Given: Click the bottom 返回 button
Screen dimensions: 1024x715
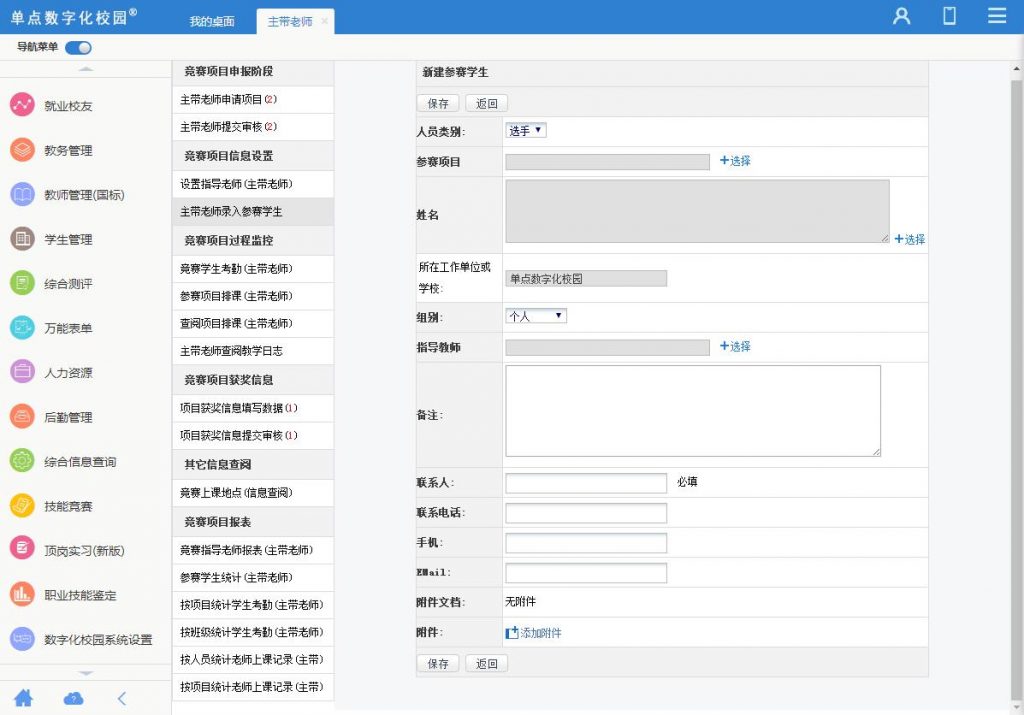Looking at the screenshot, I should [487, 663].
